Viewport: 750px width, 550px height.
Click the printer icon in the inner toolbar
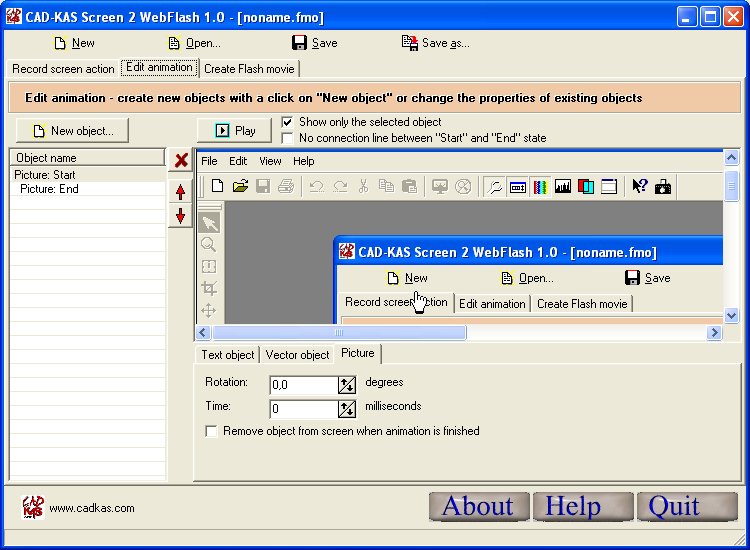click(286, 186)
